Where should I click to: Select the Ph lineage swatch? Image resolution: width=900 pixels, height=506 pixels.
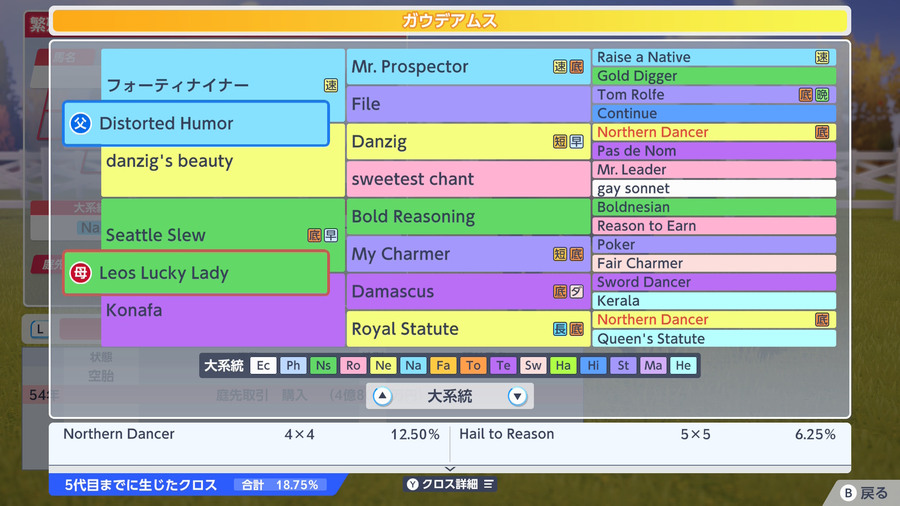pyautogui.click(x=293, y=365)
